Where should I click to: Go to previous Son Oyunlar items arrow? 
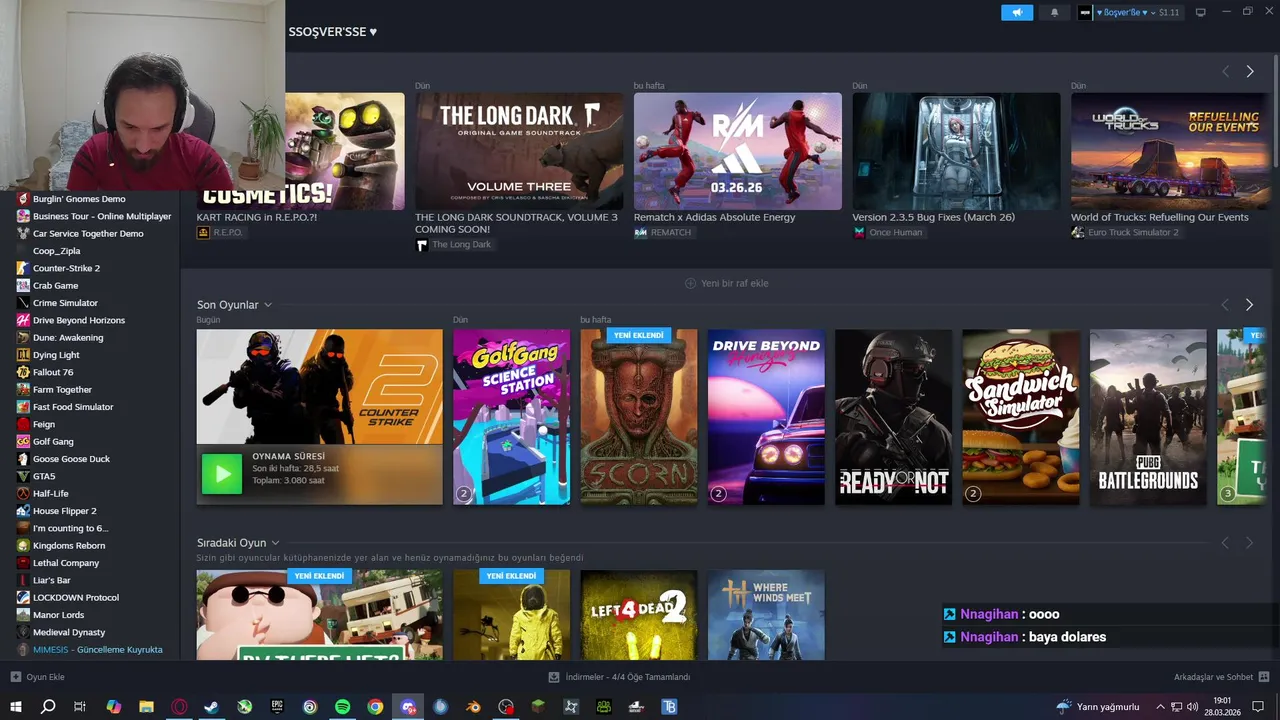click(x=1225, y=305)
